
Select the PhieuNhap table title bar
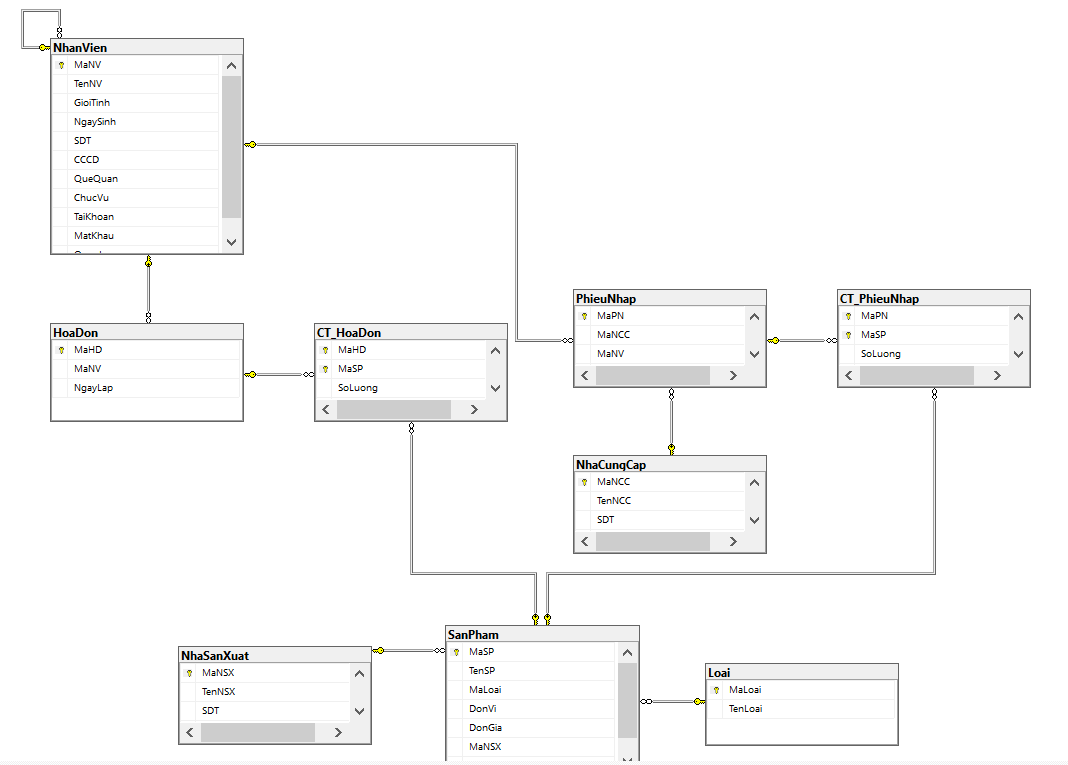click(x=670, y=298)
